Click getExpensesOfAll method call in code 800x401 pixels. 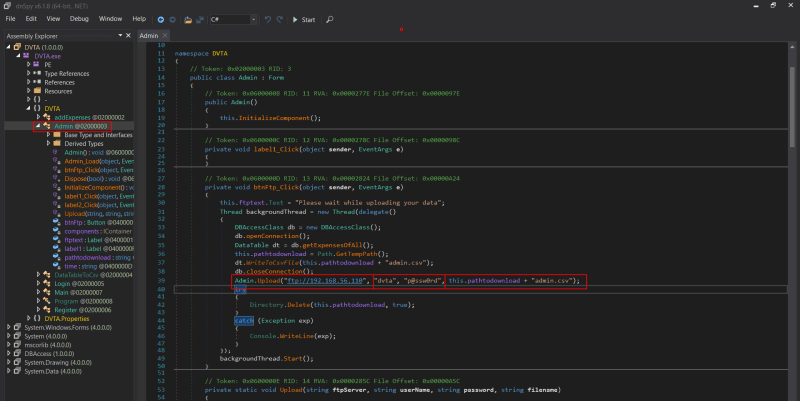coord(335,245)
